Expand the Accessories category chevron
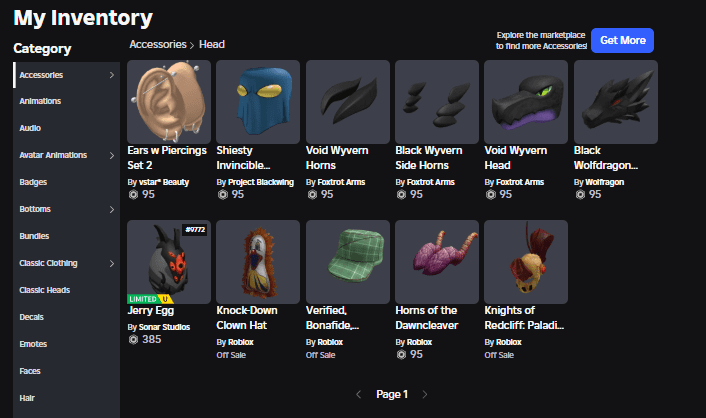 click(x=112, y=75)
